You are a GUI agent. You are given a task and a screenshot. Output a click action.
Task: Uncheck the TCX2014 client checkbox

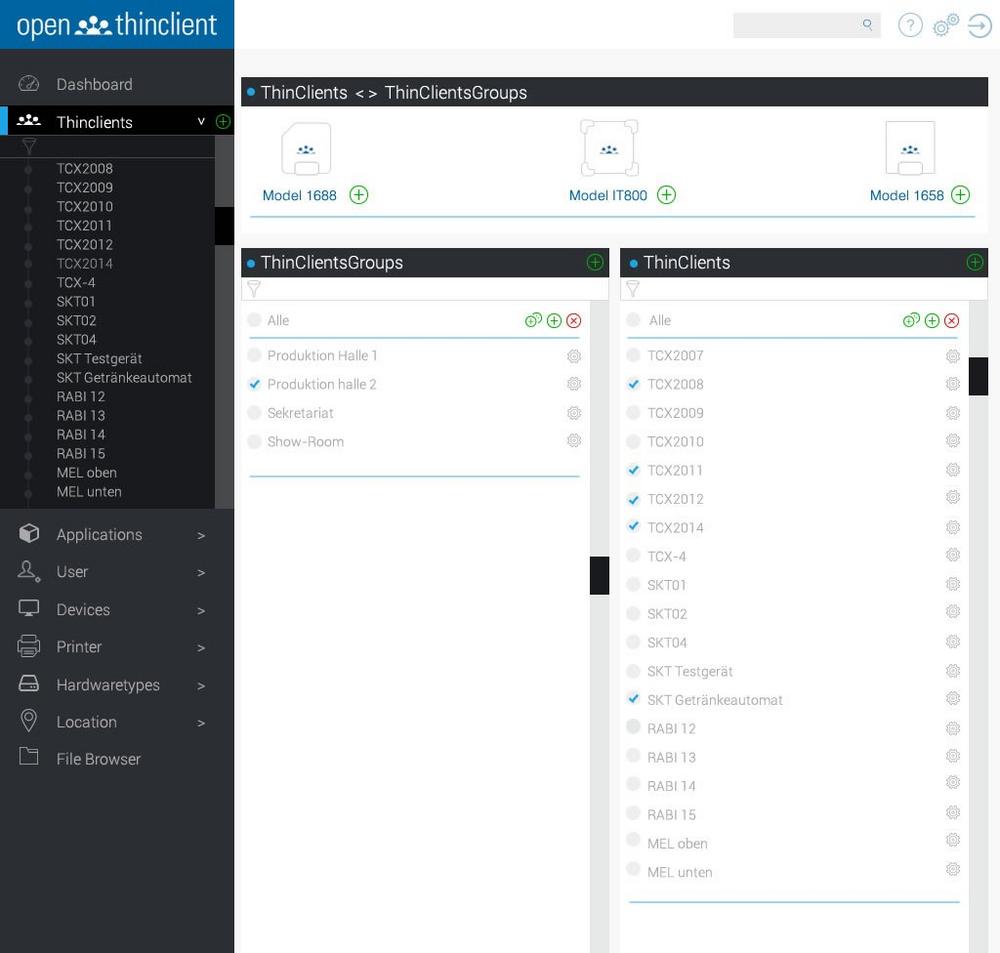click(633, 526)
